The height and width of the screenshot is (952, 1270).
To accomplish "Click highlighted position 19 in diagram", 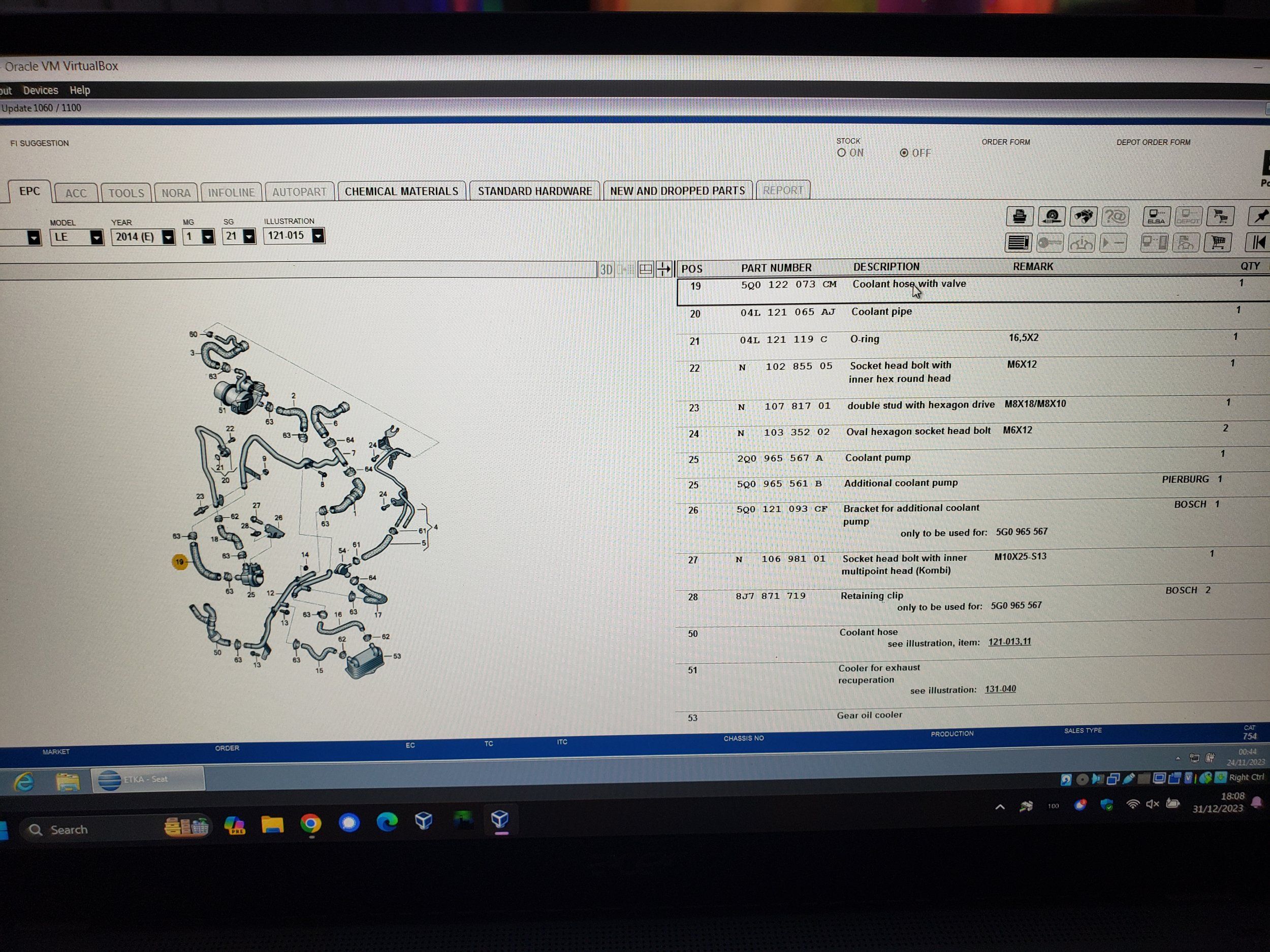I will tap(180, 562).
